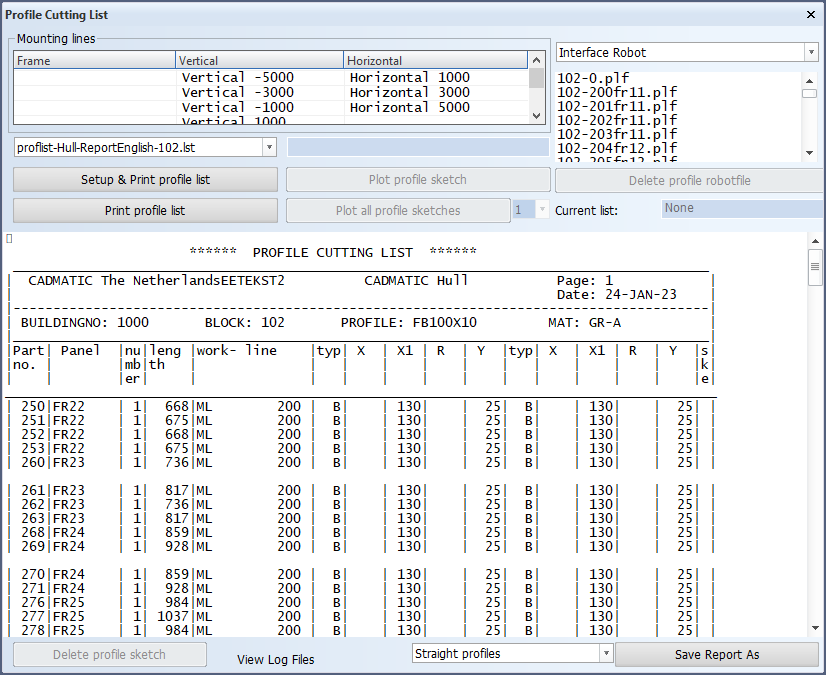826x675 pixels.
Task: Click the Horizontal column header
Action: (x=435, y=61)
